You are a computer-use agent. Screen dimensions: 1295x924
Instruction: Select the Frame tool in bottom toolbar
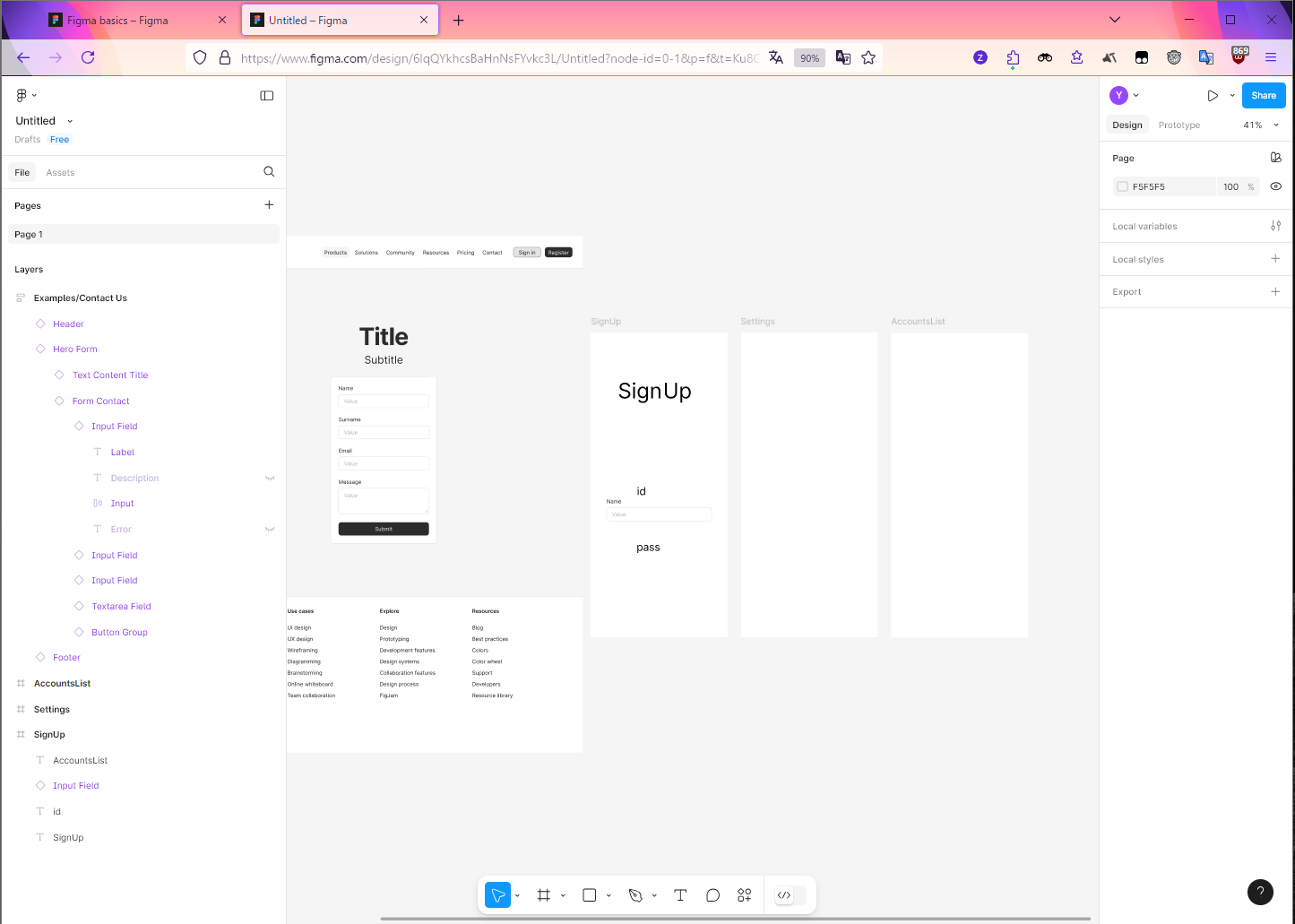pos(543,894)
